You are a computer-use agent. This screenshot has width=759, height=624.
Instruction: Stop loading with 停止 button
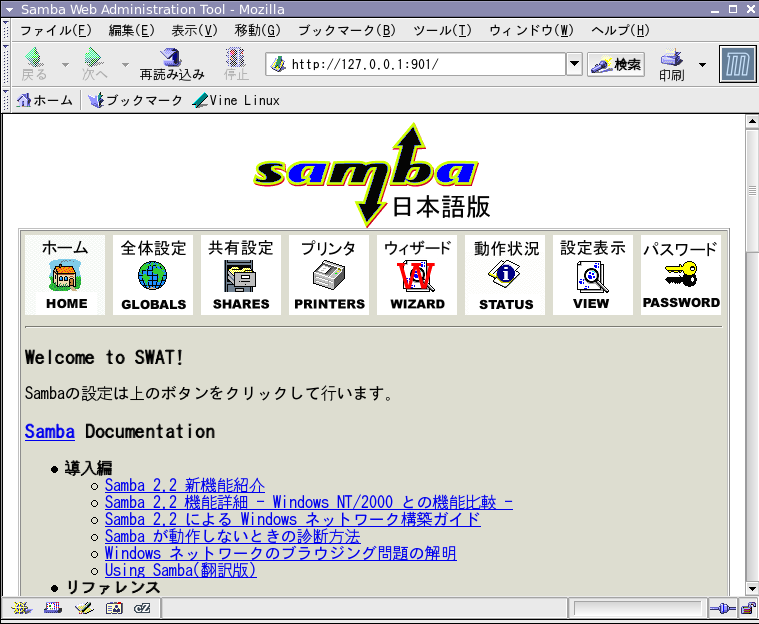236,64
